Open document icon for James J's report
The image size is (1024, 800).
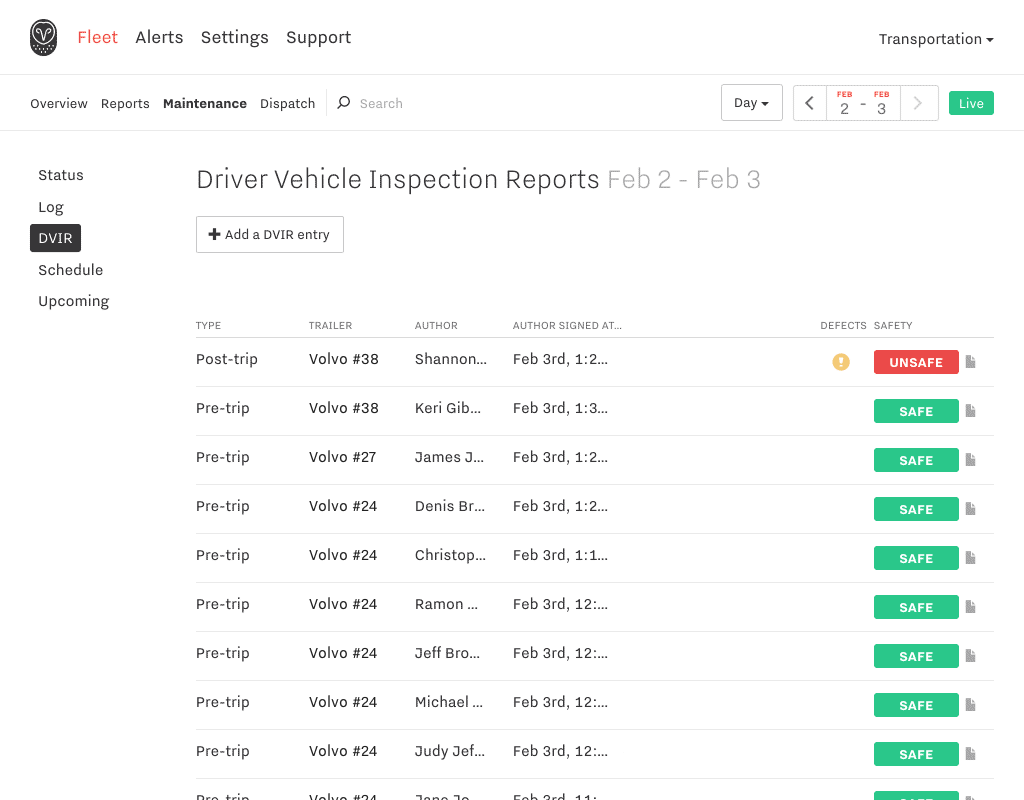coord(970,460)
